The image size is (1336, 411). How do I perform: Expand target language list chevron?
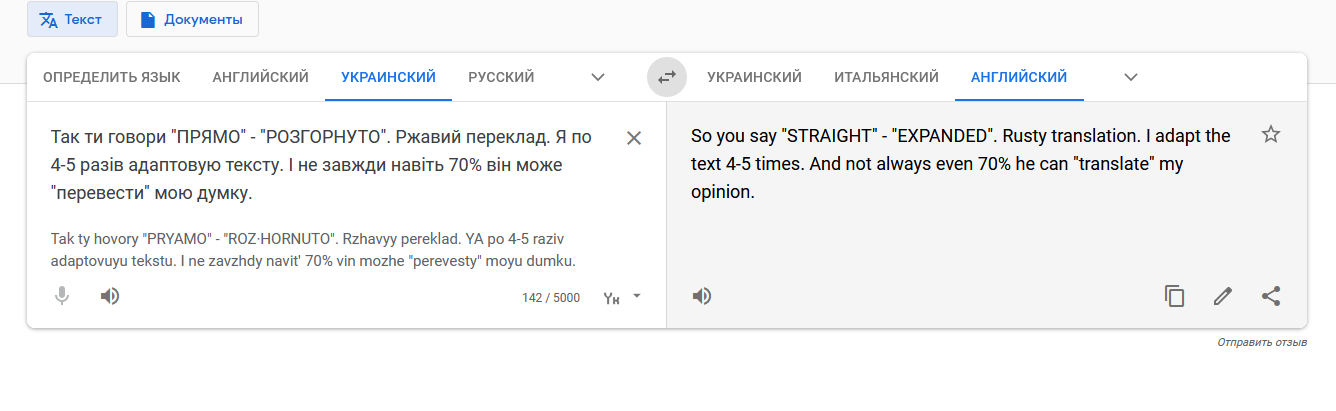coord(1131,77)
